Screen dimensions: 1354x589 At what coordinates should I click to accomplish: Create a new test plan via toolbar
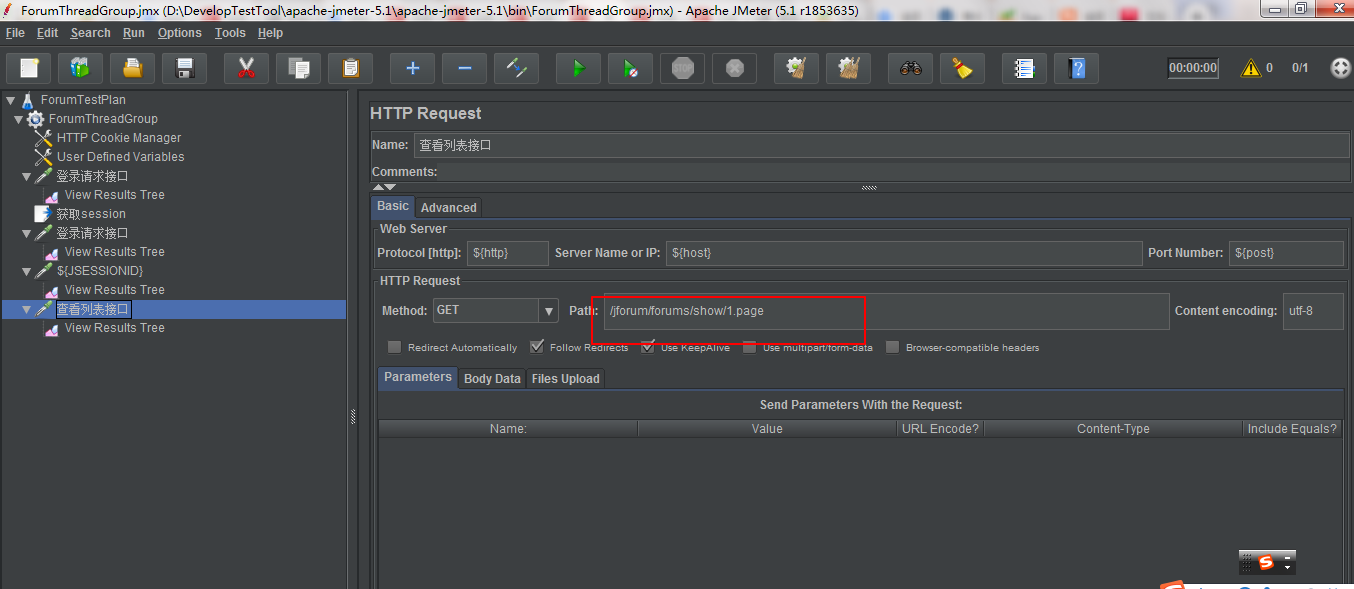click(x=28, y=68)
